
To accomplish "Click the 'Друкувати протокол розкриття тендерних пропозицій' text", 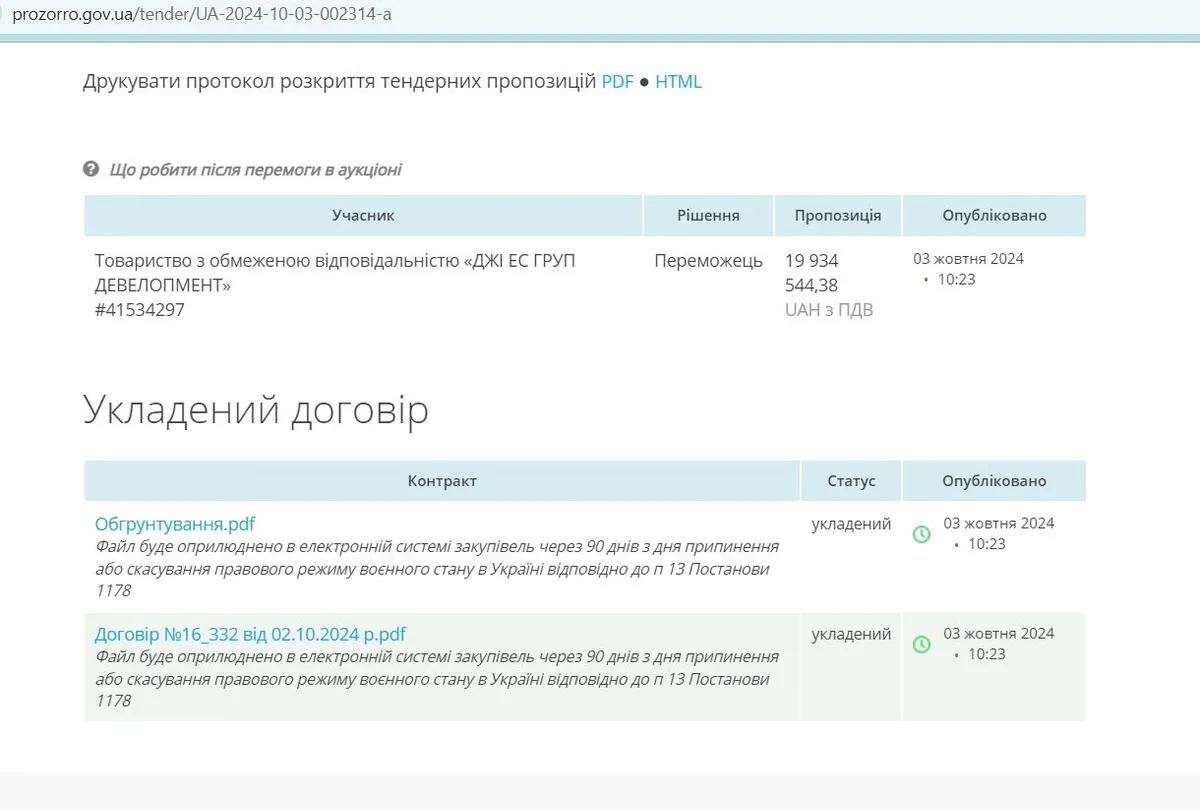I will pos(340,82).
